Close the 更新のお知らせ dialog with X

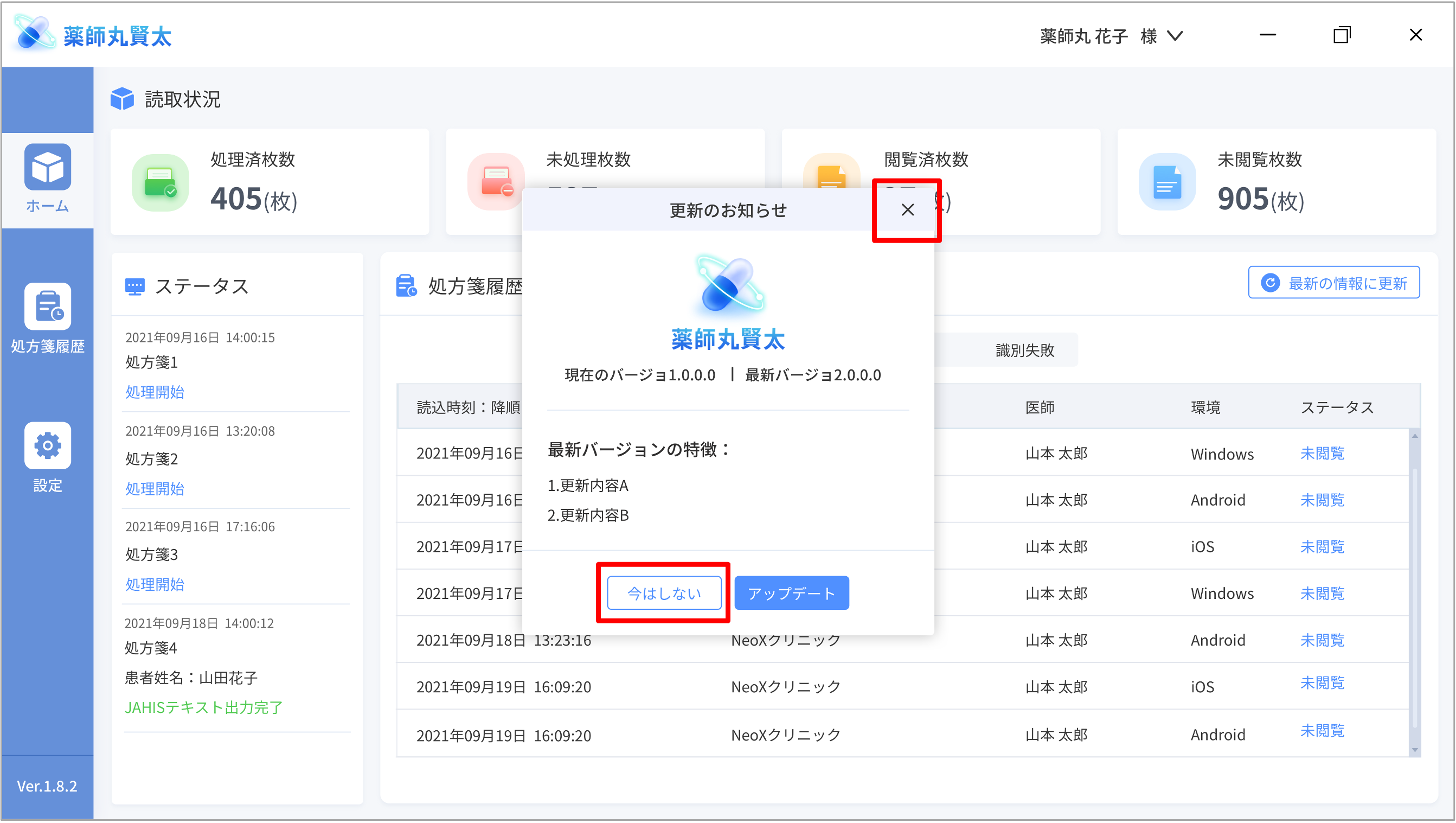(907, 210)
